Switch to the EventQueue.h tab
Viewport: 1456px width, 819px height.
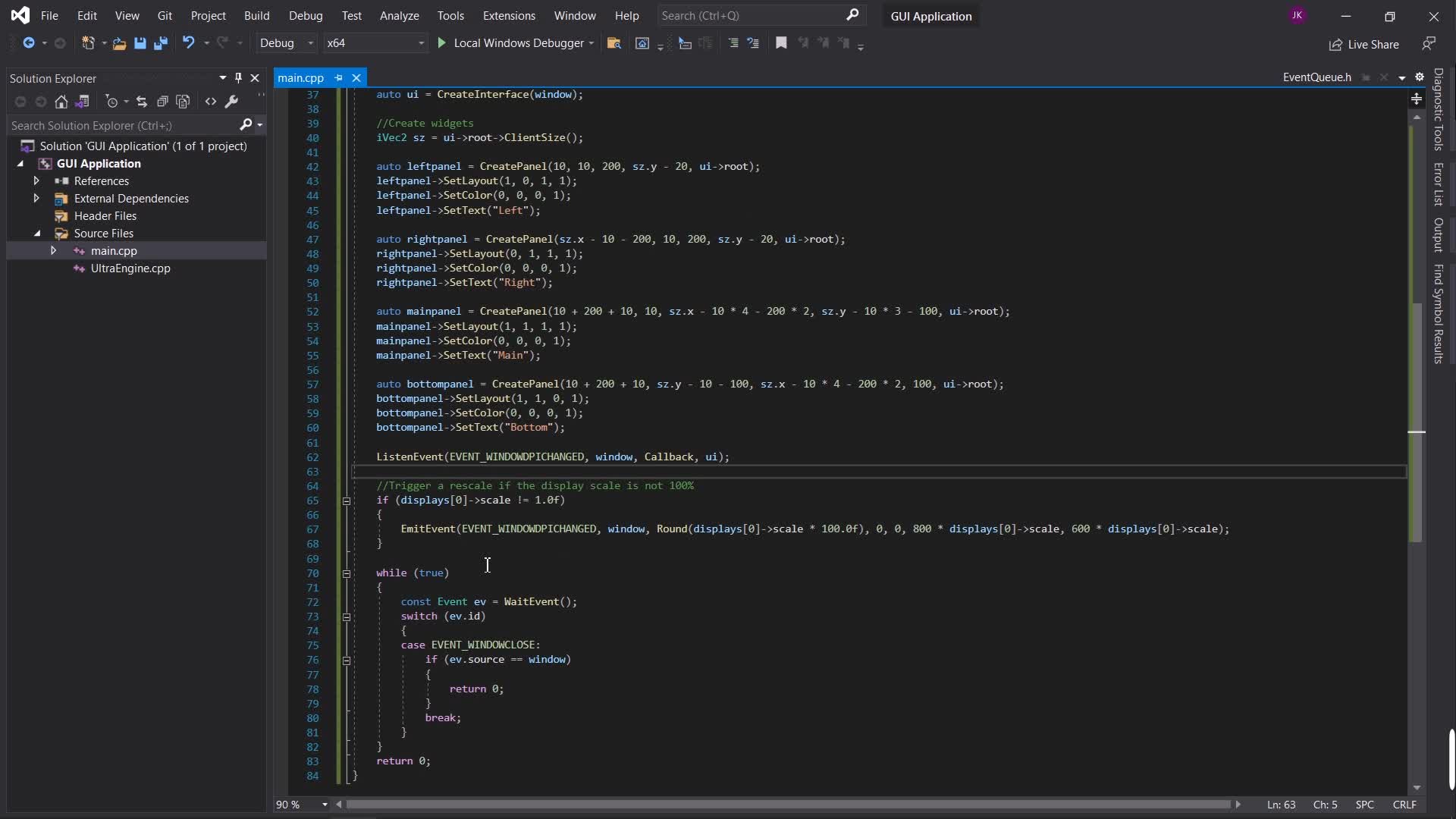(x=1316, y=77)
